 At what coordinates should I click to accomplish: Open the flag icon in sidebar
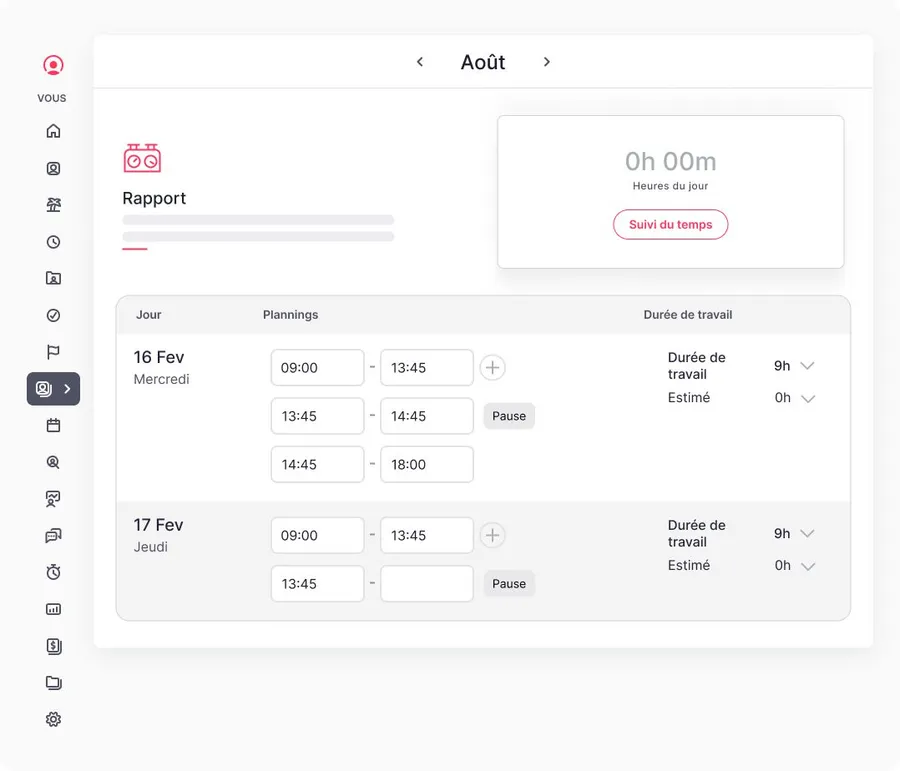click(x=53, y=352)
